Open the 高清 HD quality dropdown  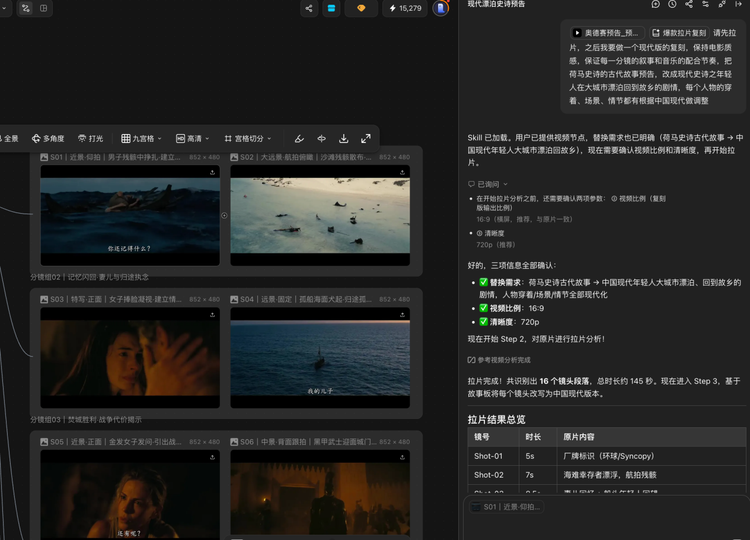pyautogui.click(x=192, y=139)
